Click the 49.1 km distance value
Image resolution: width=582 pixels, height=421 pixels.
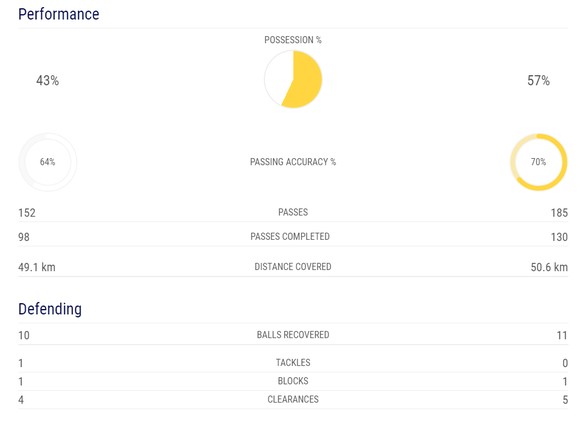37,267
